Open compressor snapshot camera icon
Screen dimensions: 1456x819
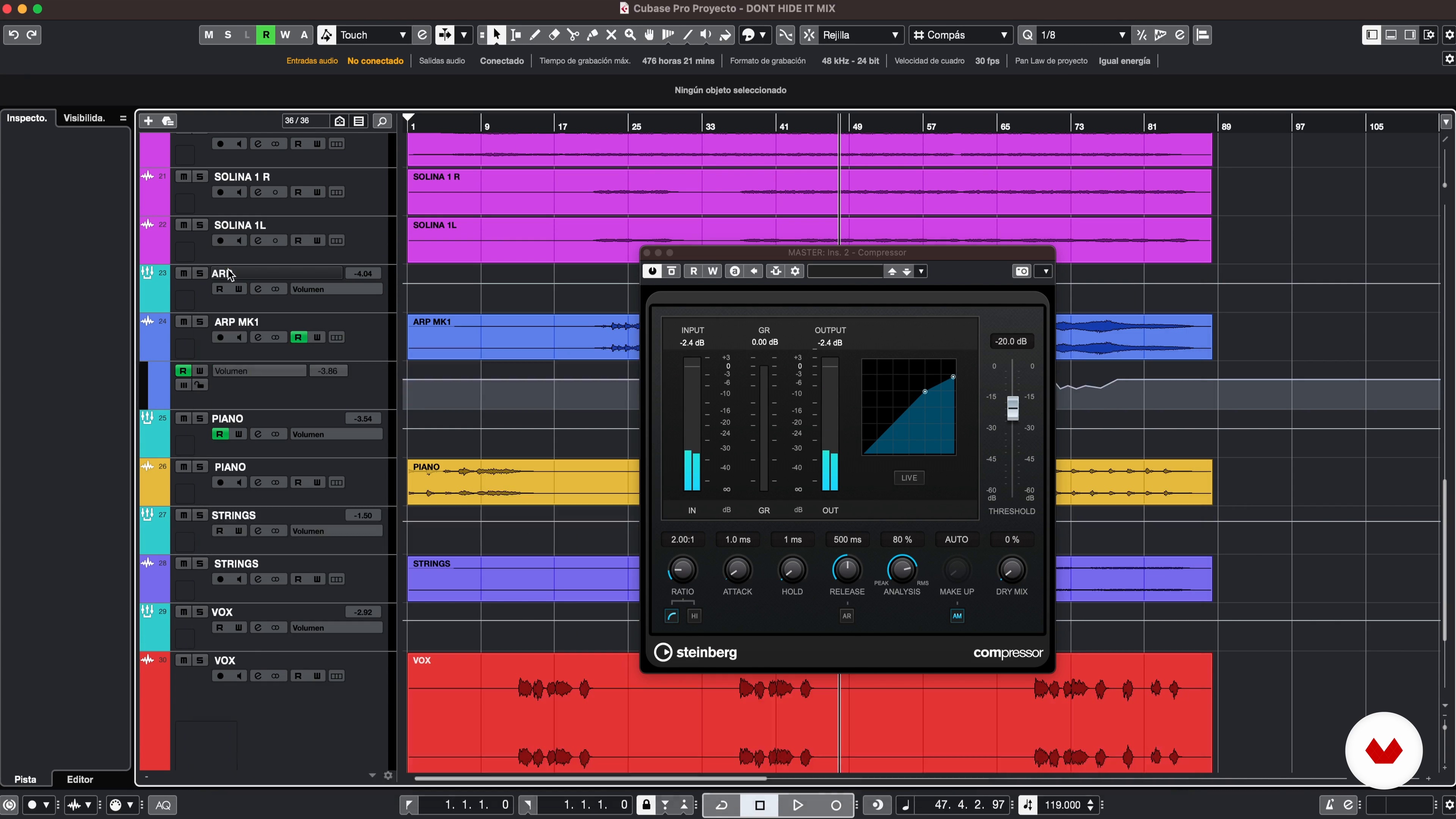coord(1022,271)
